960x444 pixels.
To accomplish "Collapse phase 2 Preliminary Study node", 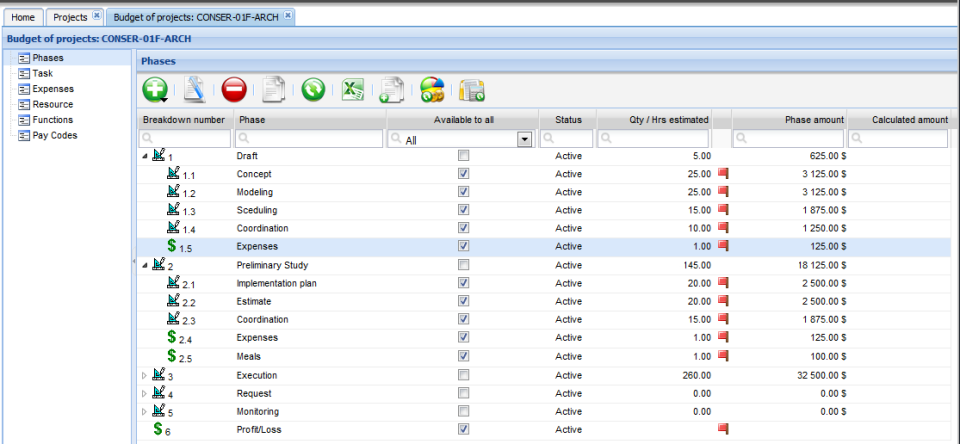I will [144, 266].
